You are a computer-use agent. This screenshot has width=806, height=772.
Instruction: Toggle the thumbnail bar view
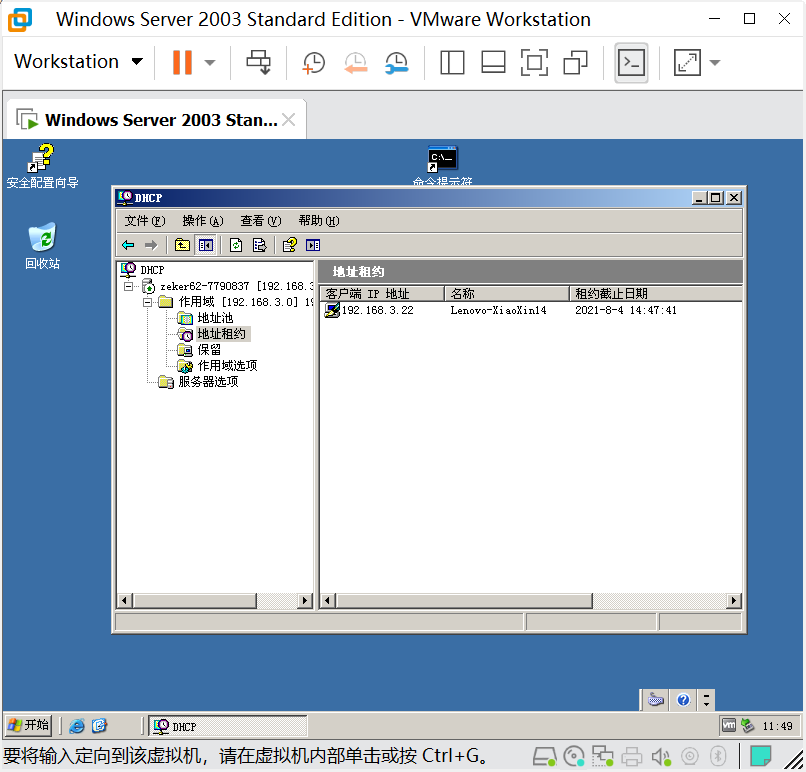493,63
